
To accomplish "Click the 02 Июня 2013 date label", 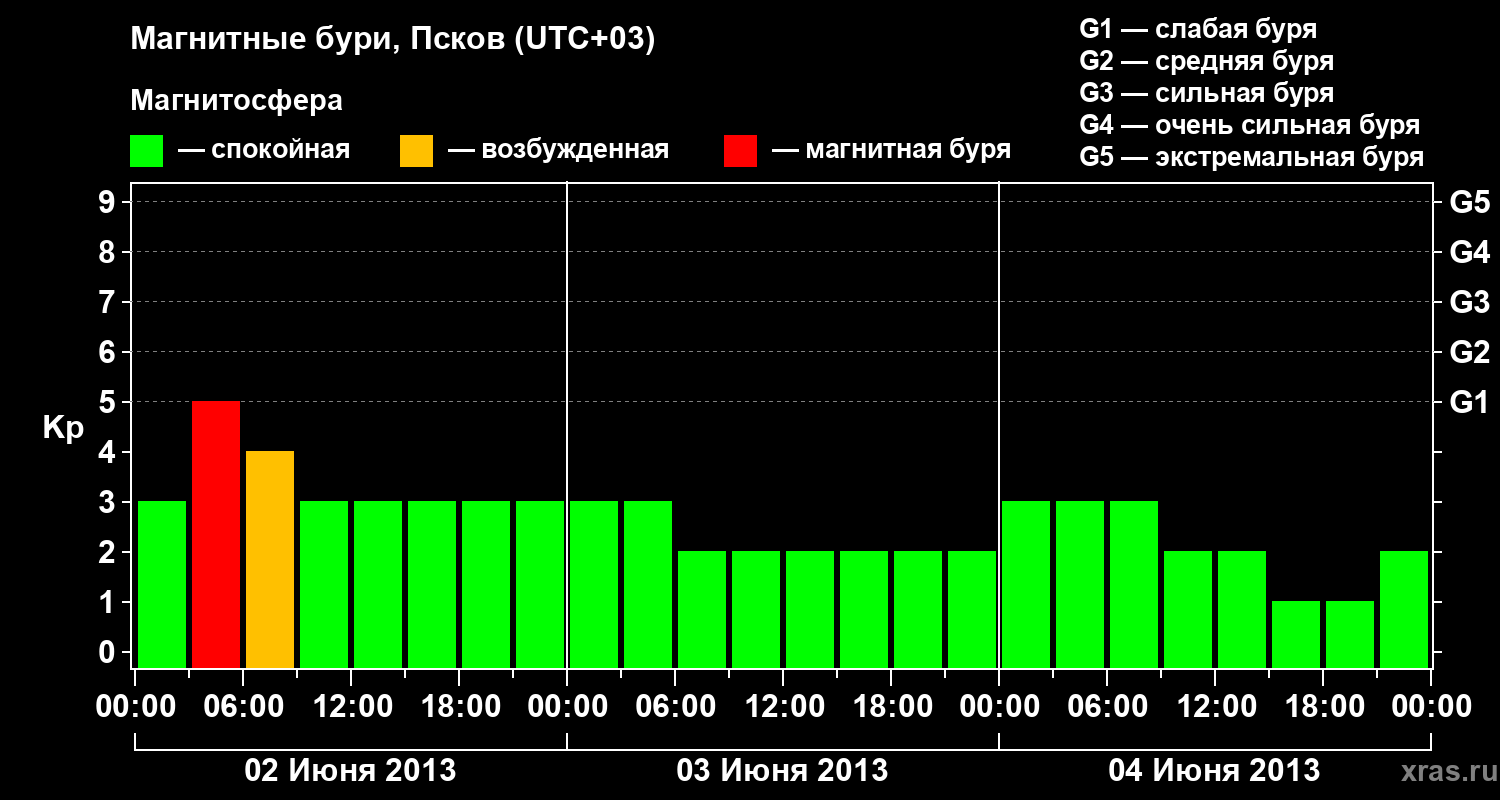I will tap(350, 771).
